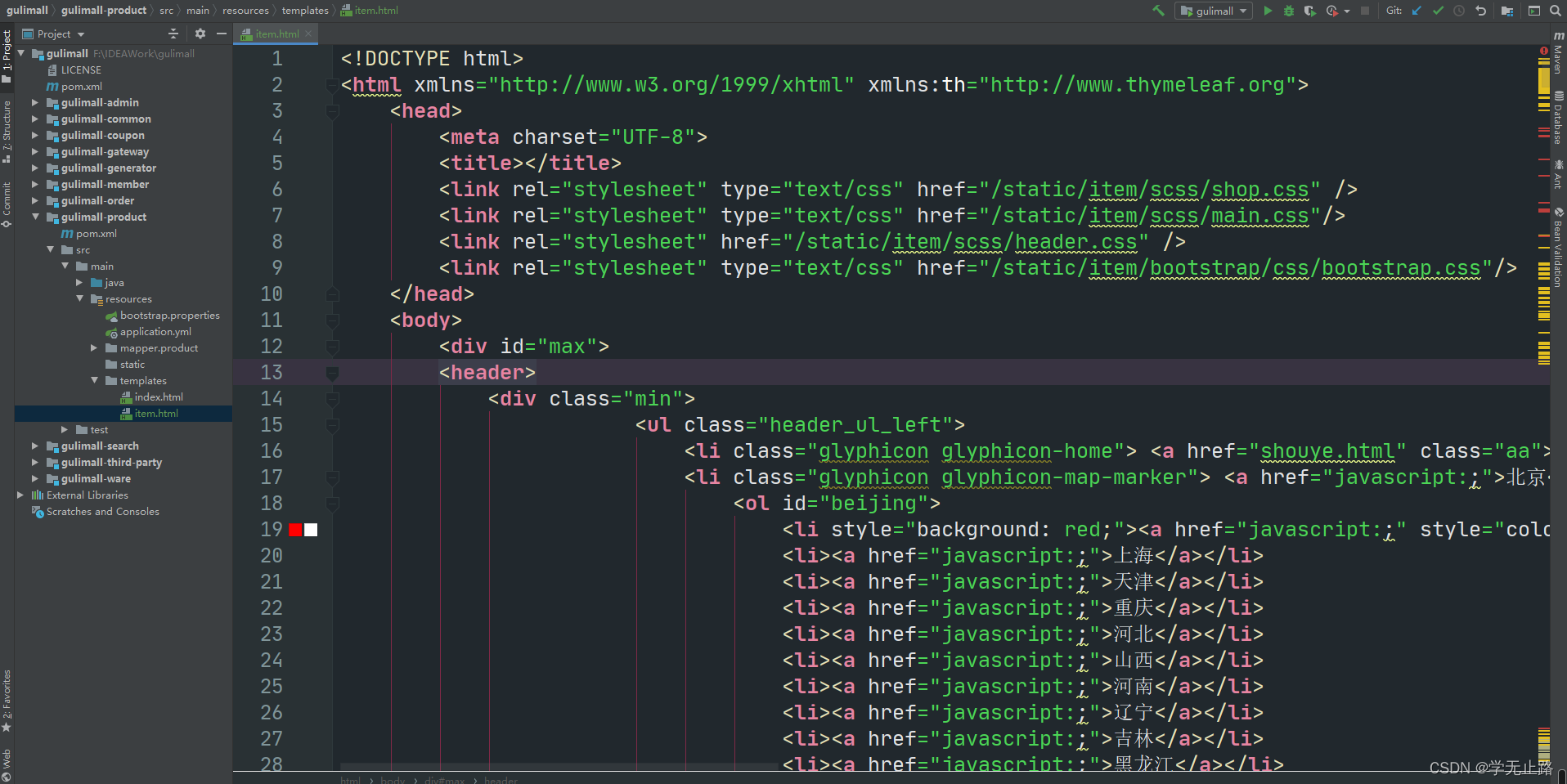Open the gulimall run configuration dropdown
The image size is (1567, 784).
[x=1214, y=11]
